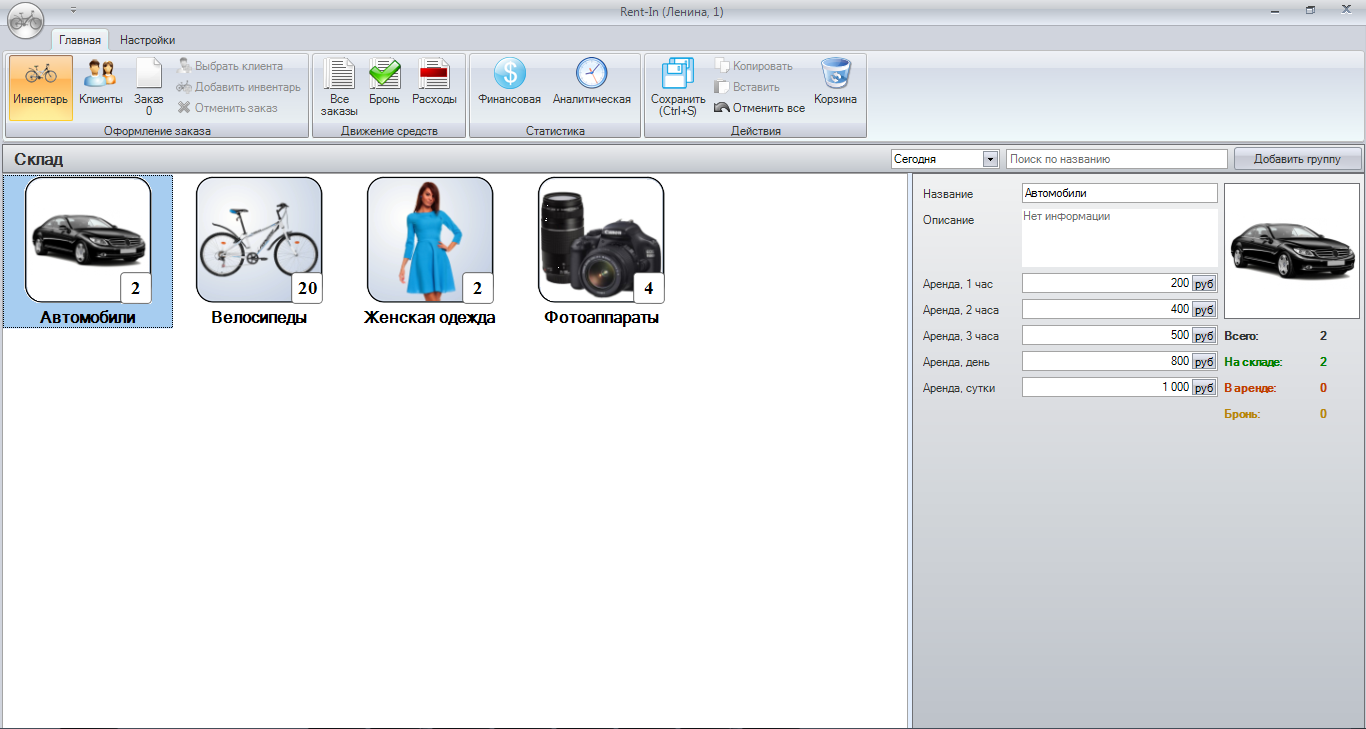Open руб currency selector for Аренда, сутки
1366x729 pixels.
(x=1204, y=388)
